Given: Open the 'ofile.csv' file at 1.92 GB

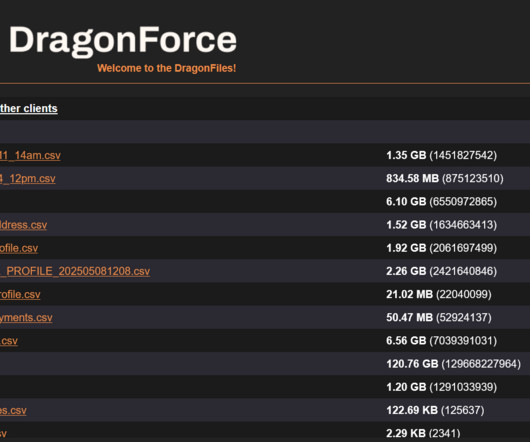Looking at the screenshot, I should 19,248.
